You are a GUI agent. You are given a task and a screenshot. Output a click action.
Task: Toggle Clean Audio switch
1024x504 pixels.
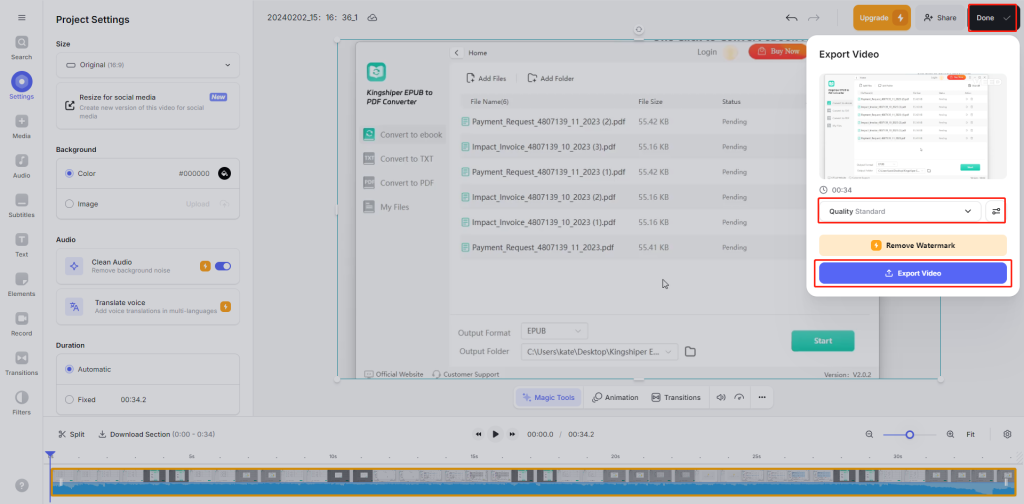[223, 266]
